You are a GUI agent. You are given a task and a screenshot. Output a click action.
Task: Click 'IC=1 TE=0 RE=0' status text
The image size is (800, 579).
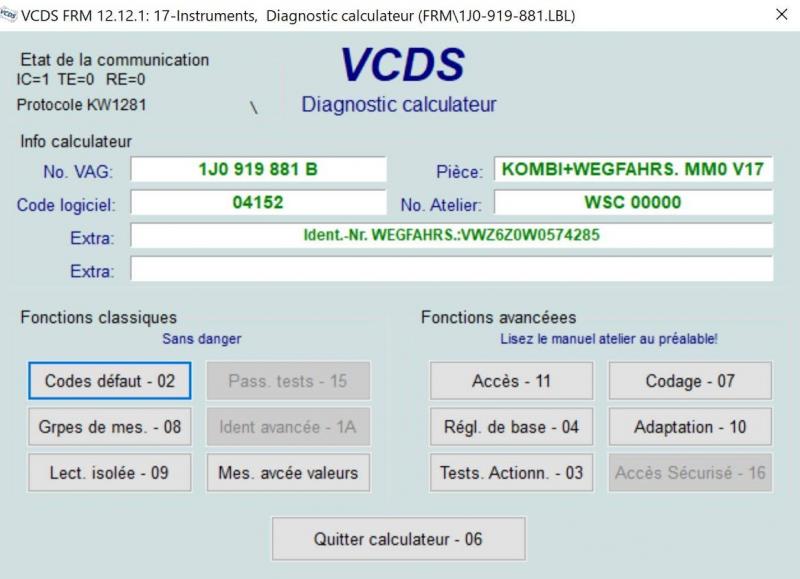coord(81,80)
